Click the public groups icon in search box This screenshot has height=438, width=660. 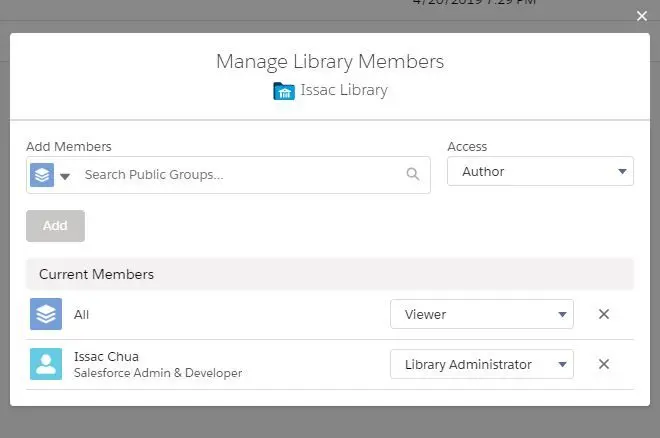[x=42, y=175]
